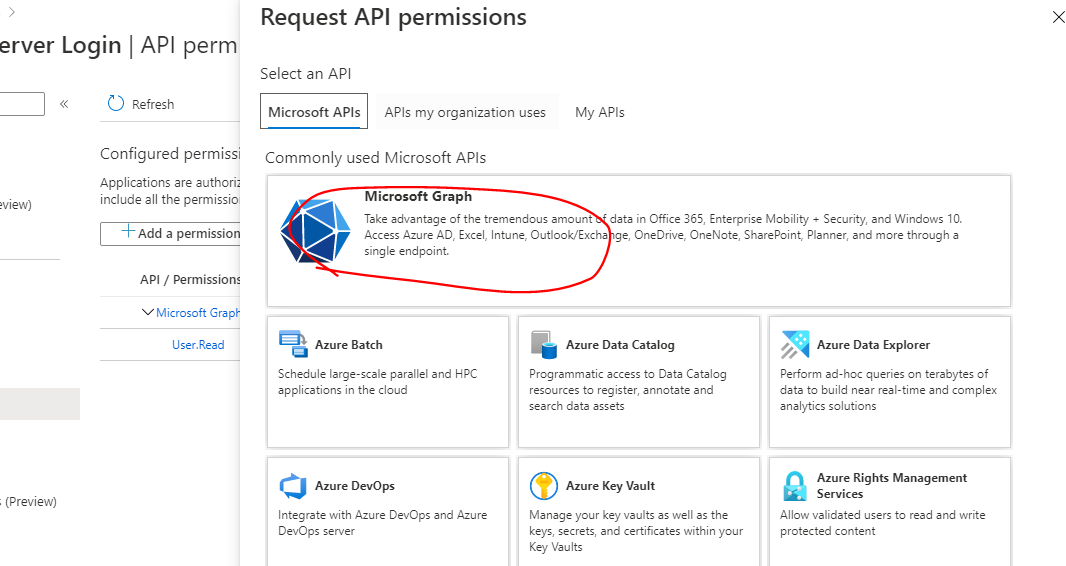Select the Azure DevOps card
Image resolution: width=1066 pixels, height=566 pixels.
pos(388,511)
